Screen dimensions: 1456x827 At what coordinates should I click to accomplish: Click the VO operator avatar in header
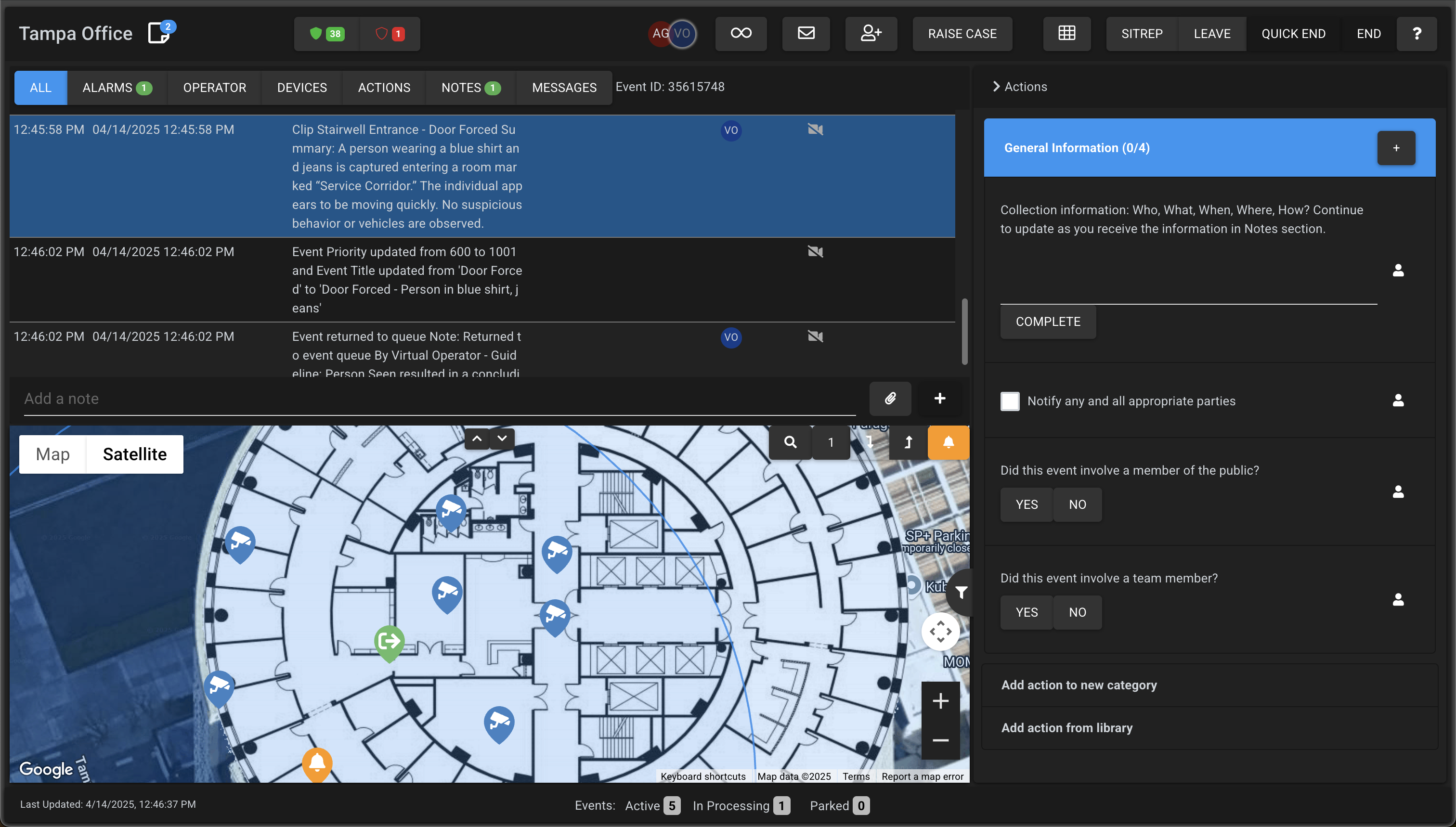[x=682, y=34]
